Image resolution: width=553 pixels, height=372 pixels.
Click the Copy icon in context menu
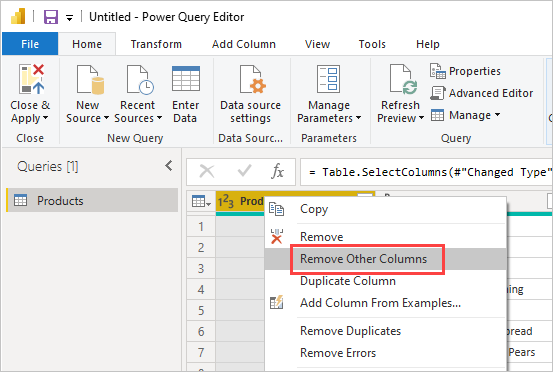[276, 209]
